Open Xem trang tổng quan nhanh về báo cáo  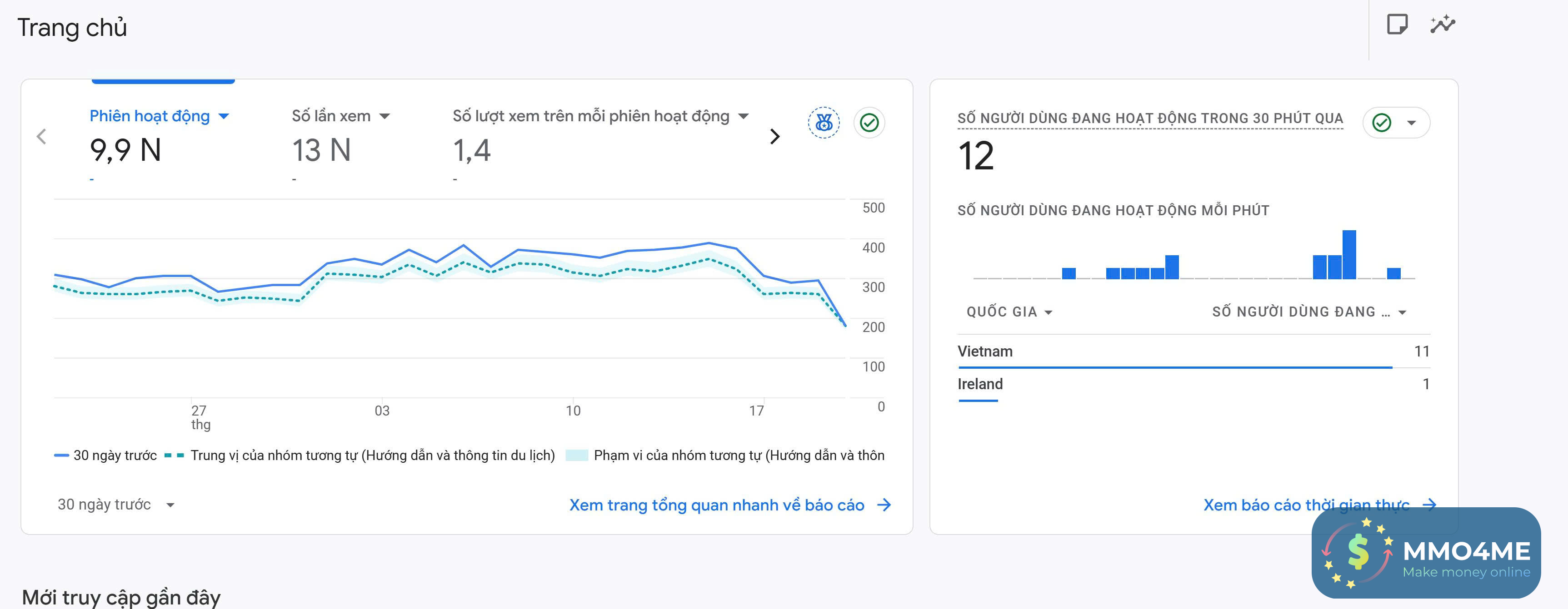click(716, 505)
